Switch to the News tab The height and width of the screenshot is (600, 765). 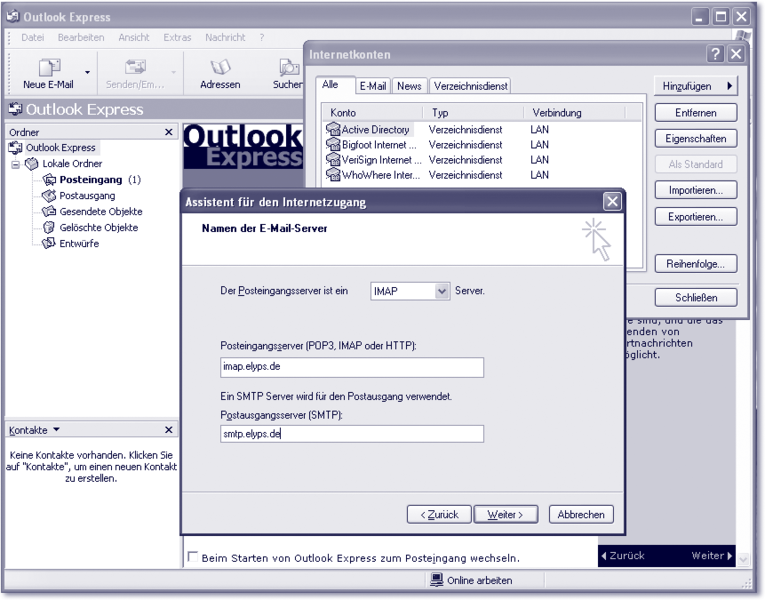point(409,86)
